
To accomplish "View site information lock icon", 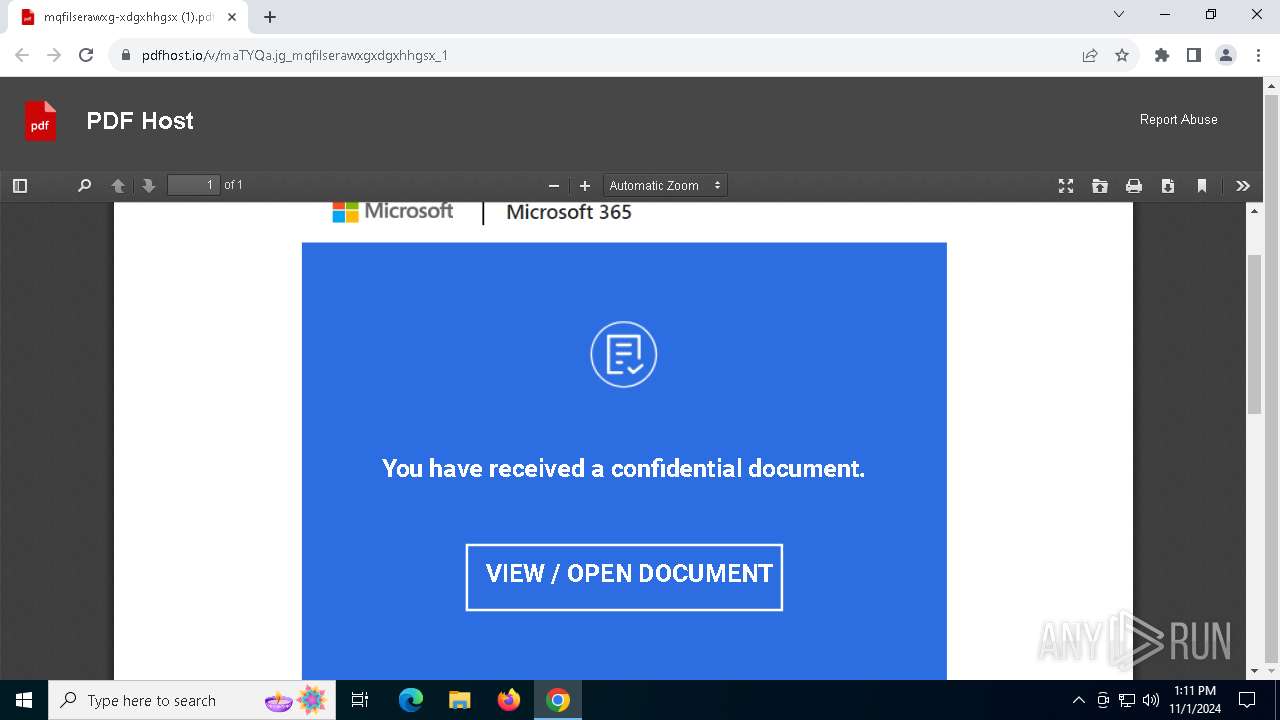I will click(126, 55).
